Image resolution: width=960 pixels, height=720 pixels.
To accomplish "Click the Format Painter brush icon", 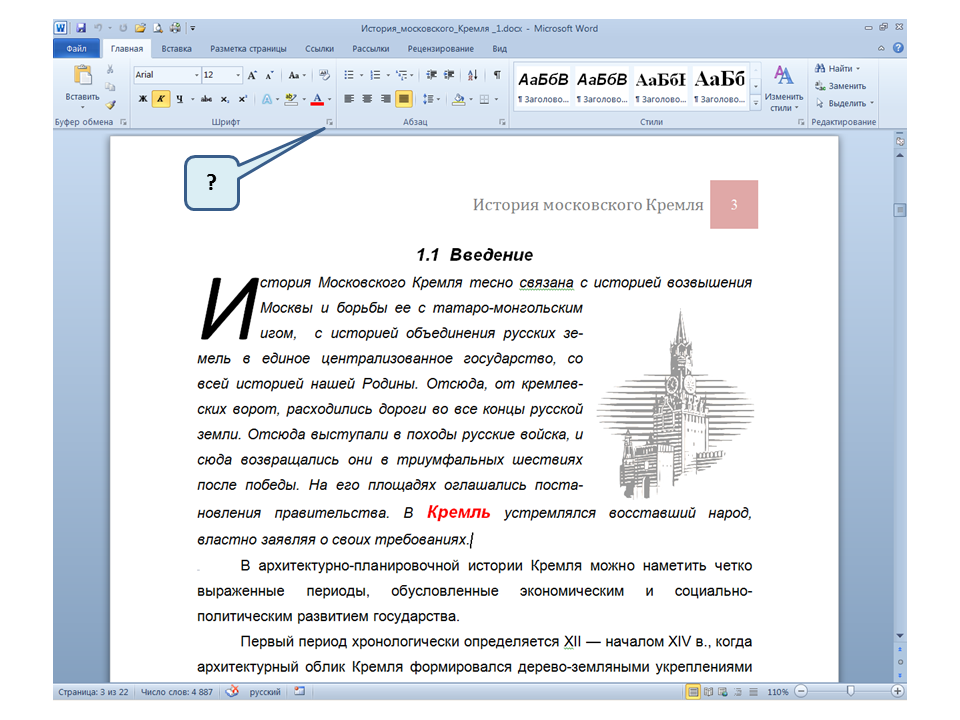I will (110, 104).
